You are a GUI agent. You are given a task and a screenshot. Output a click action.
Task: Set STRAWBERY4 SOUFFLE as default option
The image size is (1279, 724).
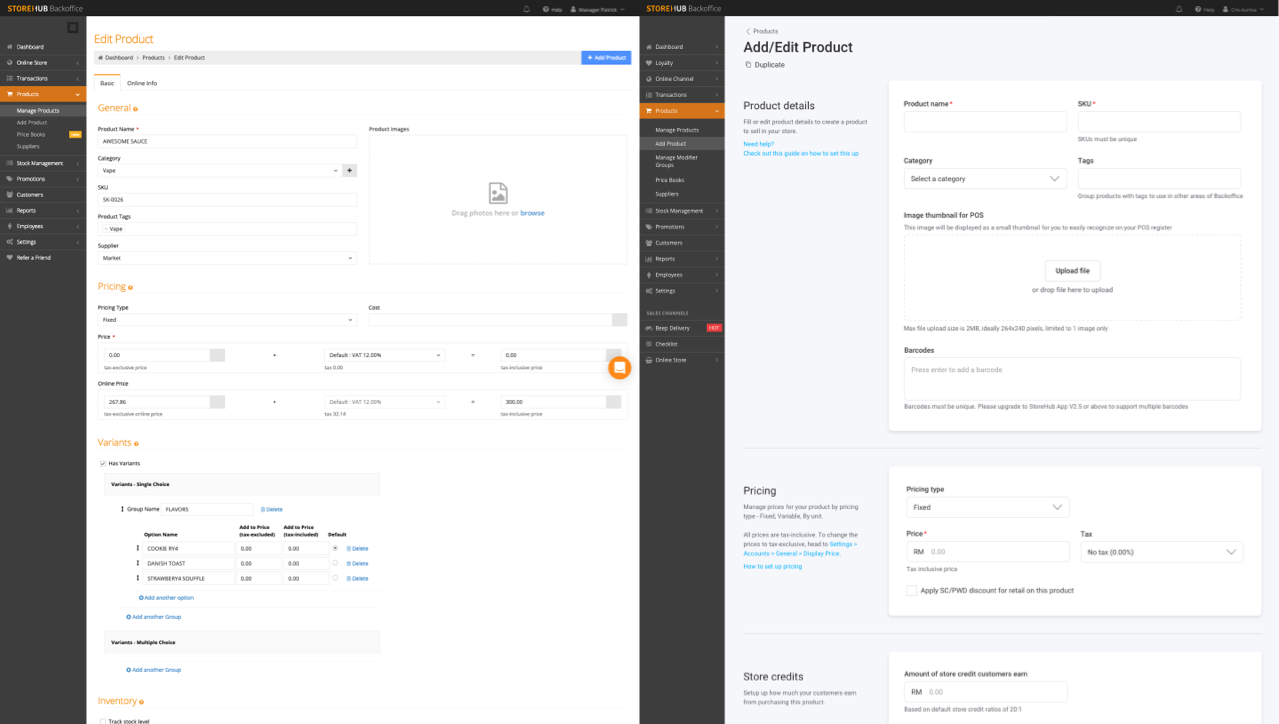pyautogui.click(x=335, y=578)
